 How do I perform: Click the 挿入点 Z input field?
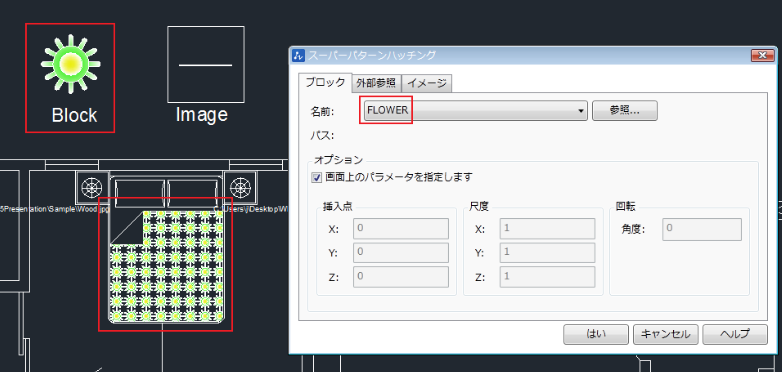(x=401, y=277)
